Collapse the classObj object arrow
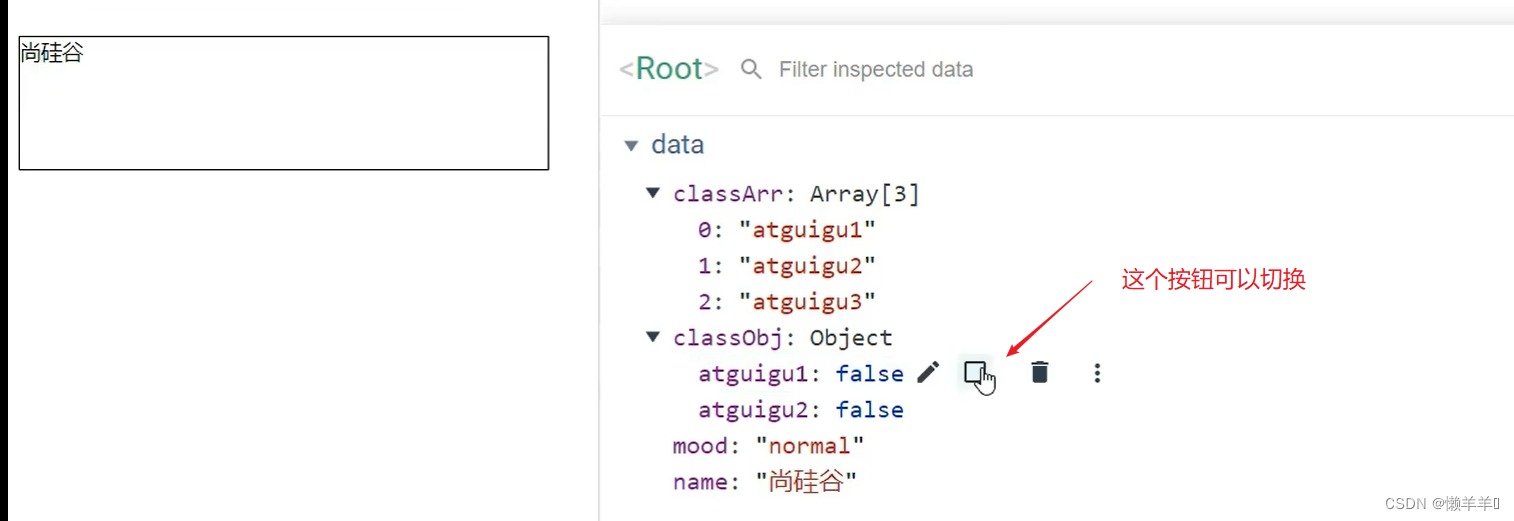 point(653,337)
